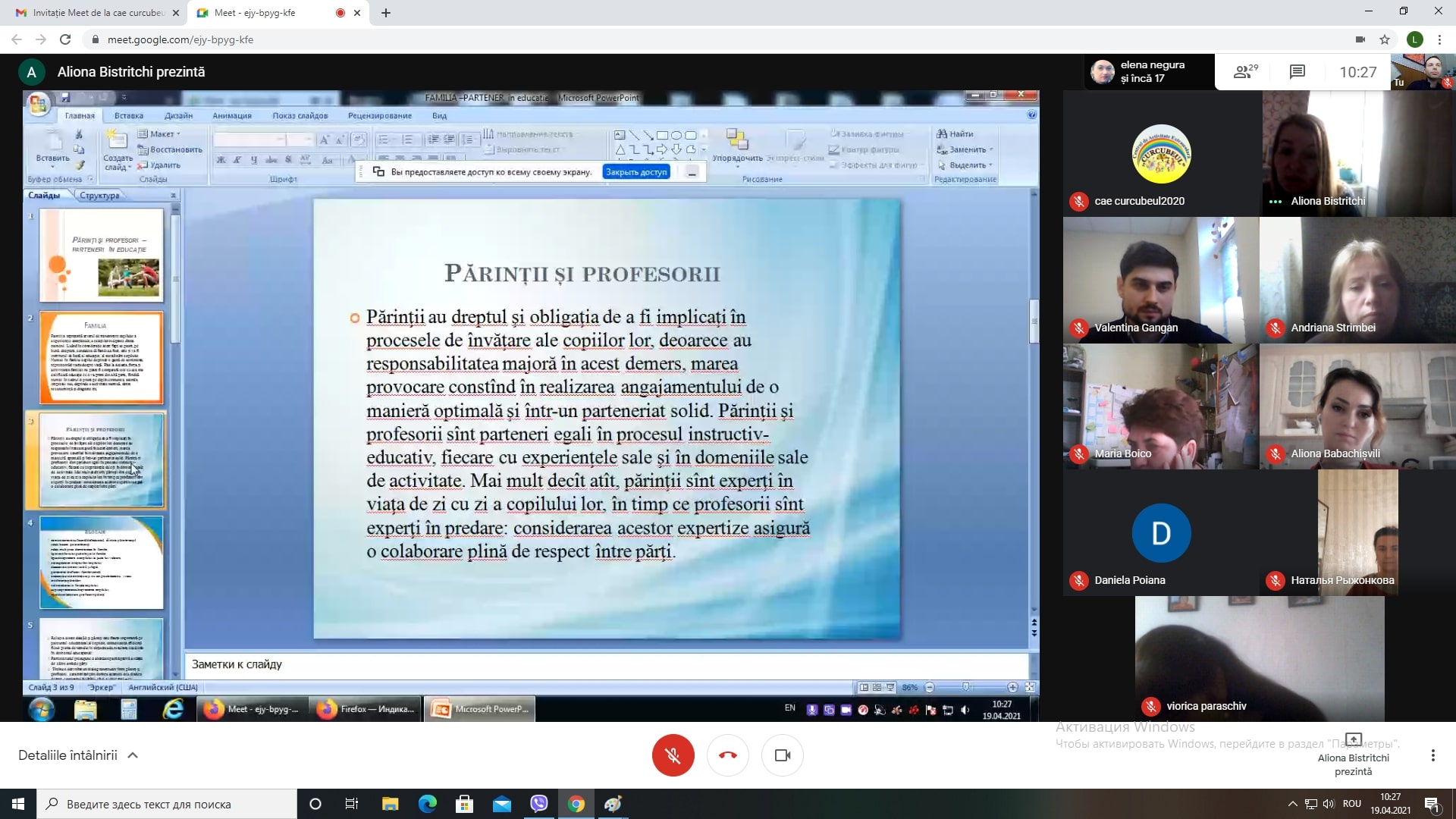The image size is (1456, 819).
Task: Open the Meet chat panel icon
Action: (1297, 72)
